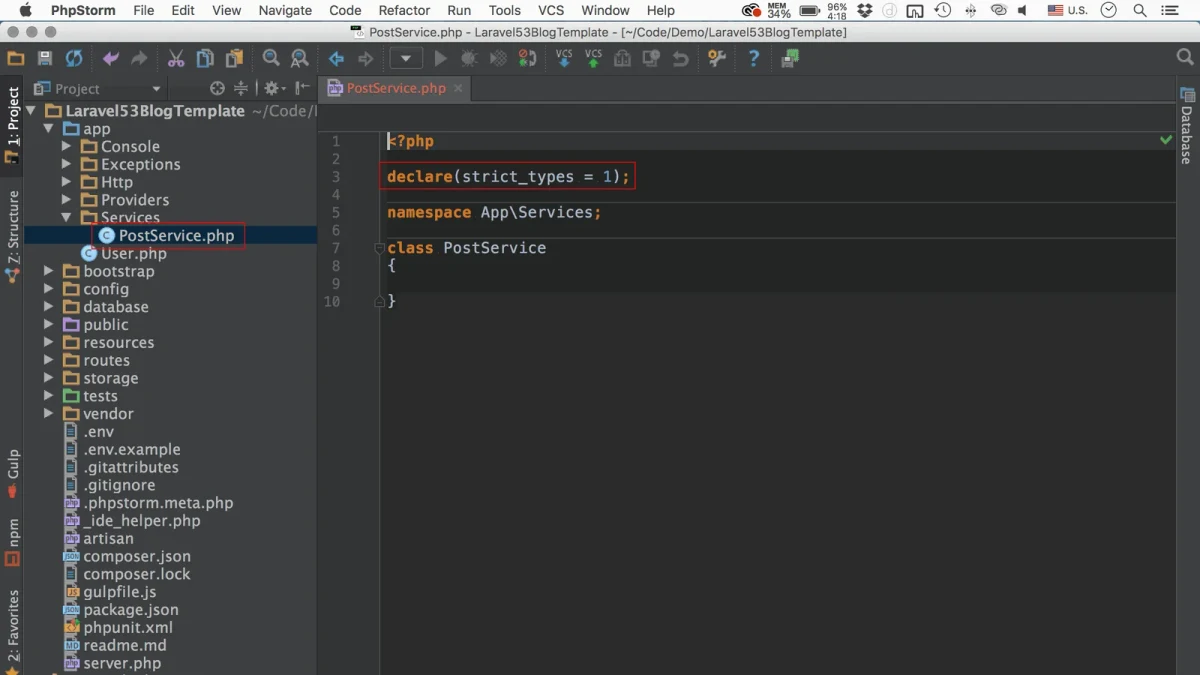Click the Compare with branch icon
This screenshot has width=1200, height=675.
pos(622,59)
